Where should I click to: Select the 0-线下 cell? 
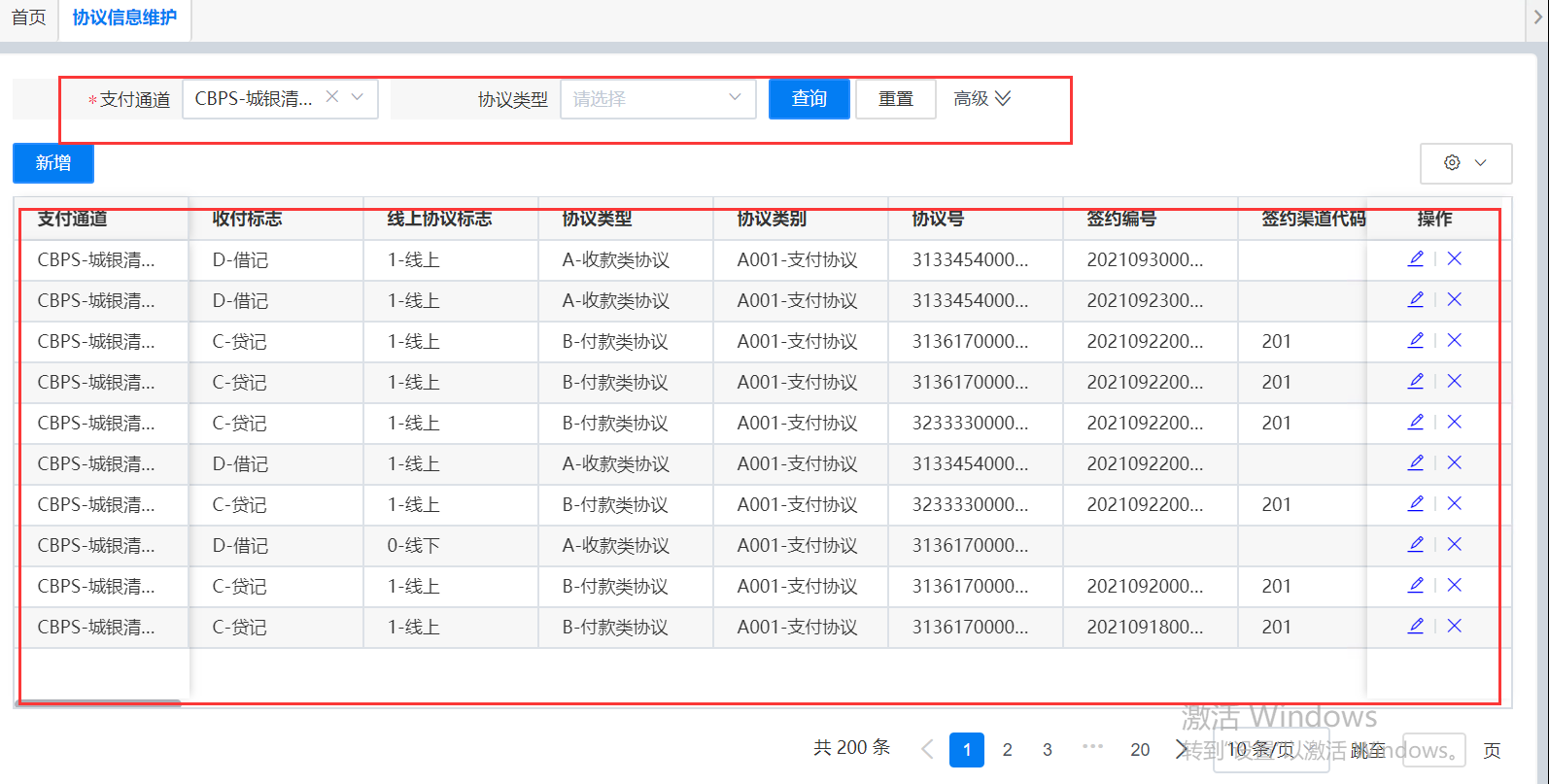pos(451,546)
